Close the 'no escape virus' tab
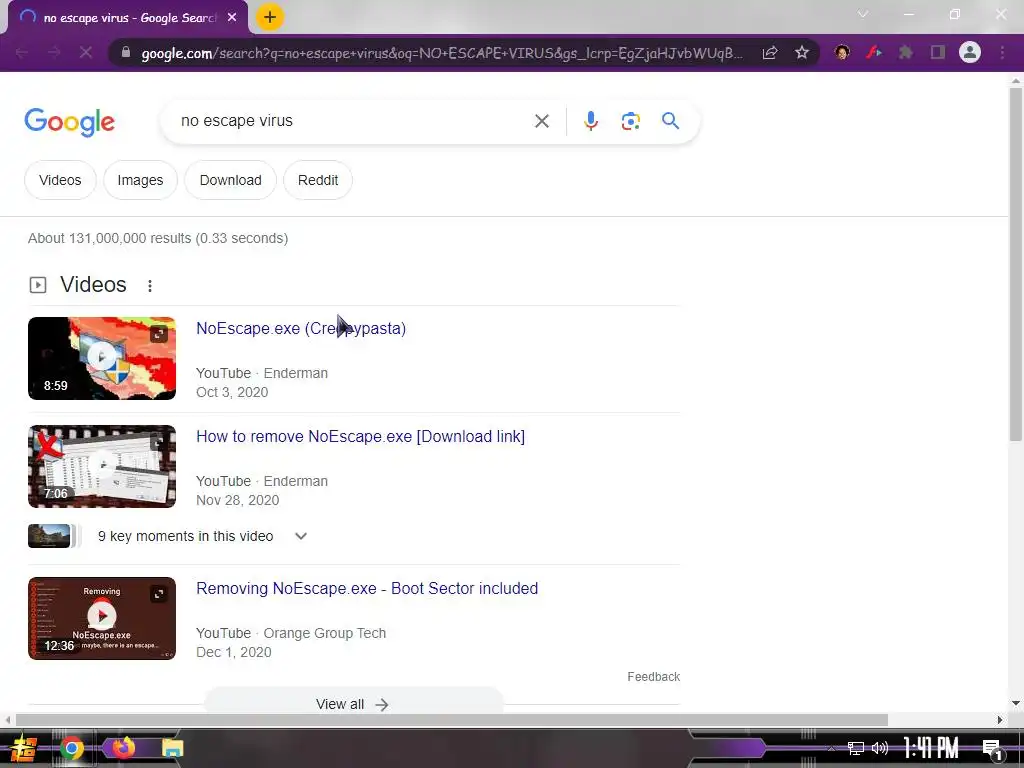 click(232, 18)
